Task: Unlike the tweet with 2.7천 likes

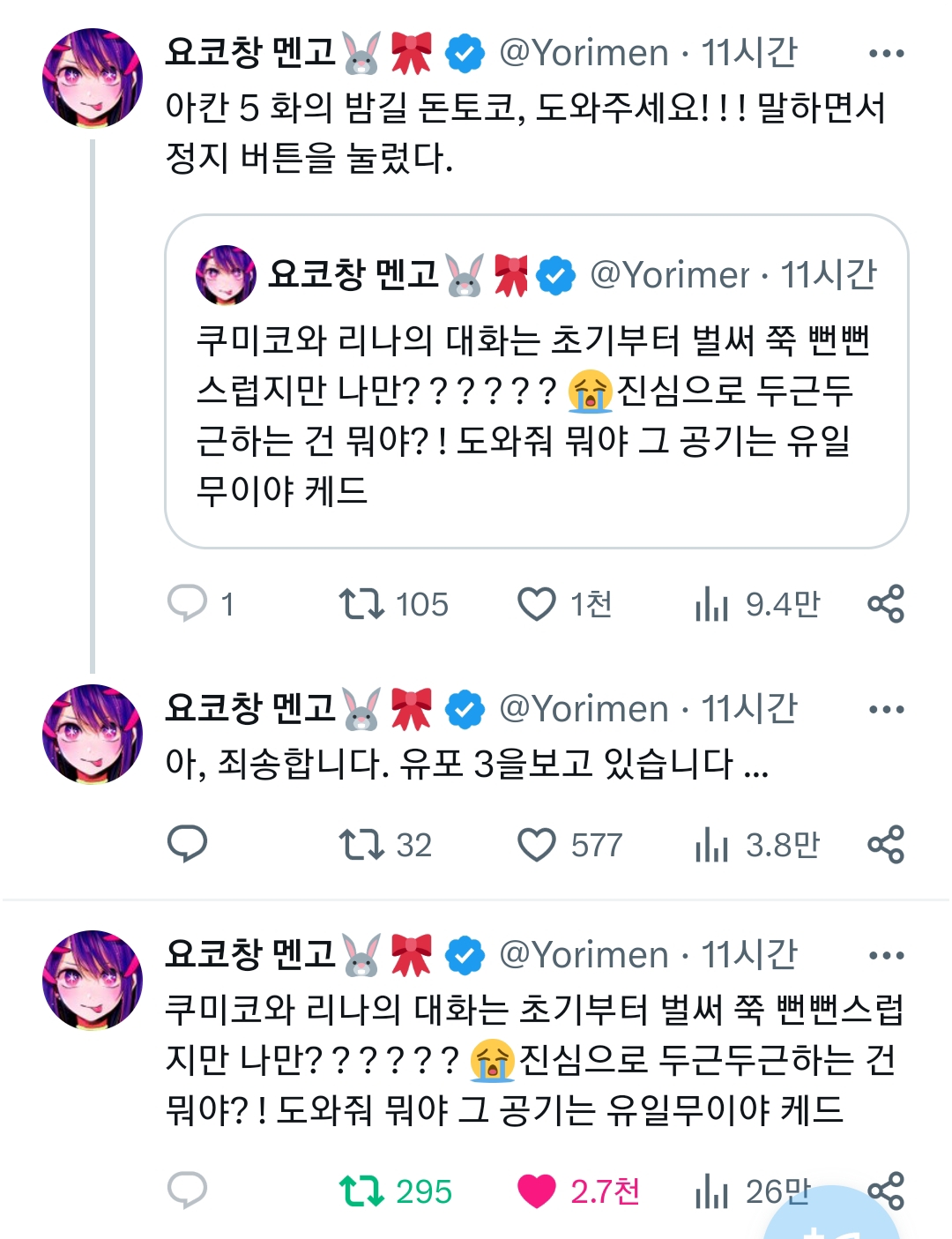Action: click(x=537, y=1191)
